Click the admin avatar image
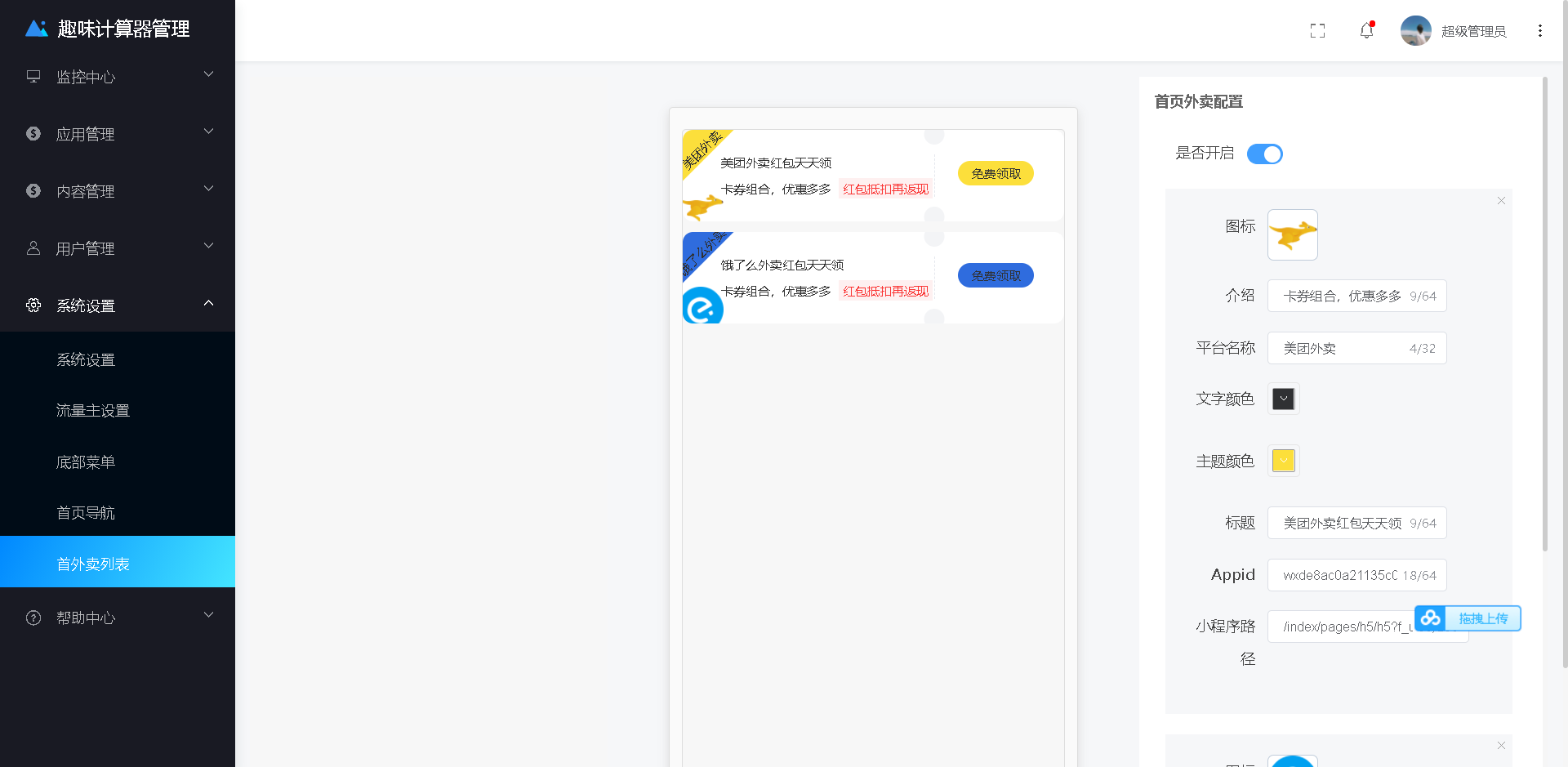This screenshot has height=767, width=1568. coord(1415,30)
